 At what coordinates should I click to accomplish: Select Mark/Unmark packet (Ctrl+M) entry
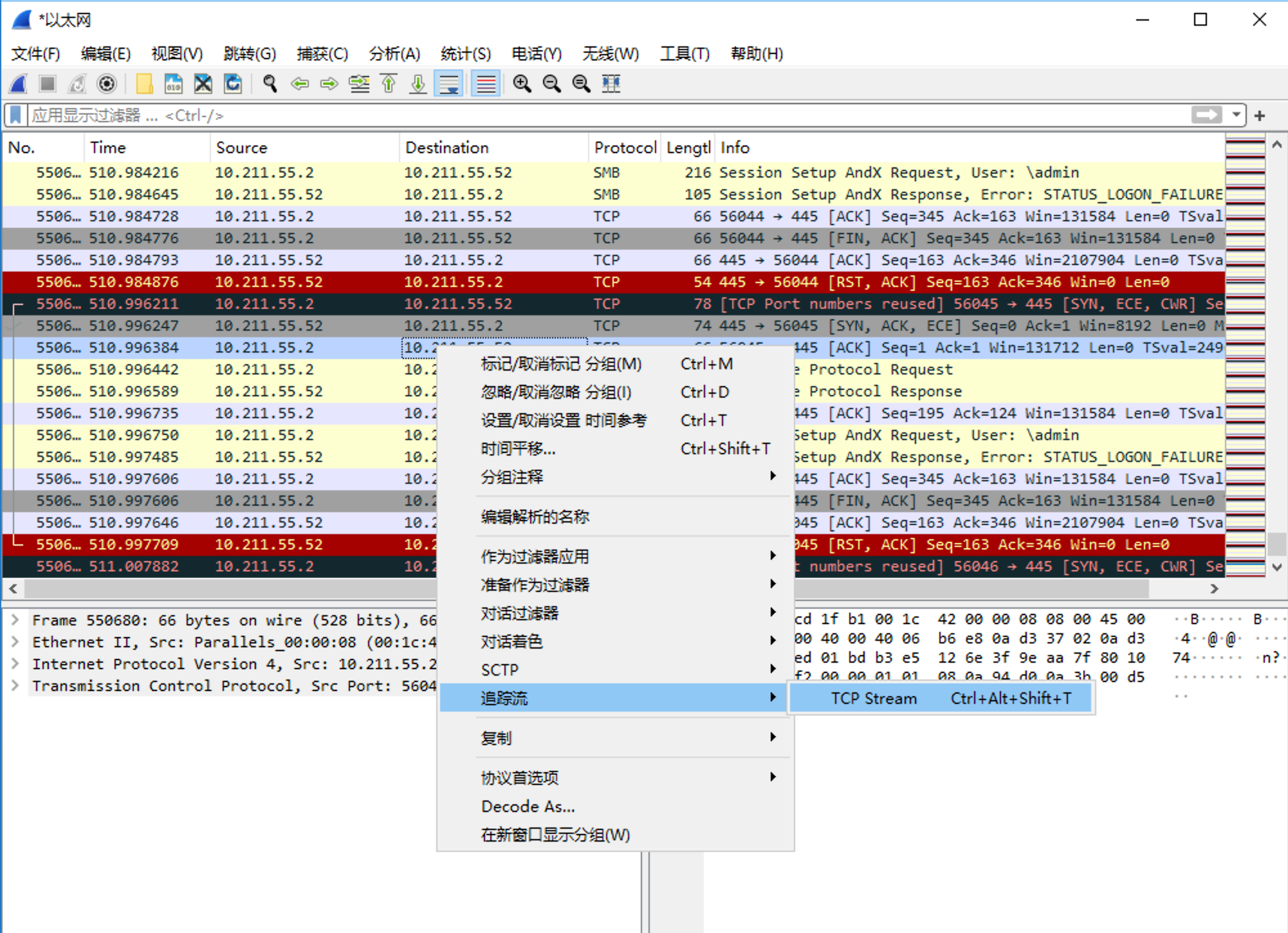[x=561, y=364]
